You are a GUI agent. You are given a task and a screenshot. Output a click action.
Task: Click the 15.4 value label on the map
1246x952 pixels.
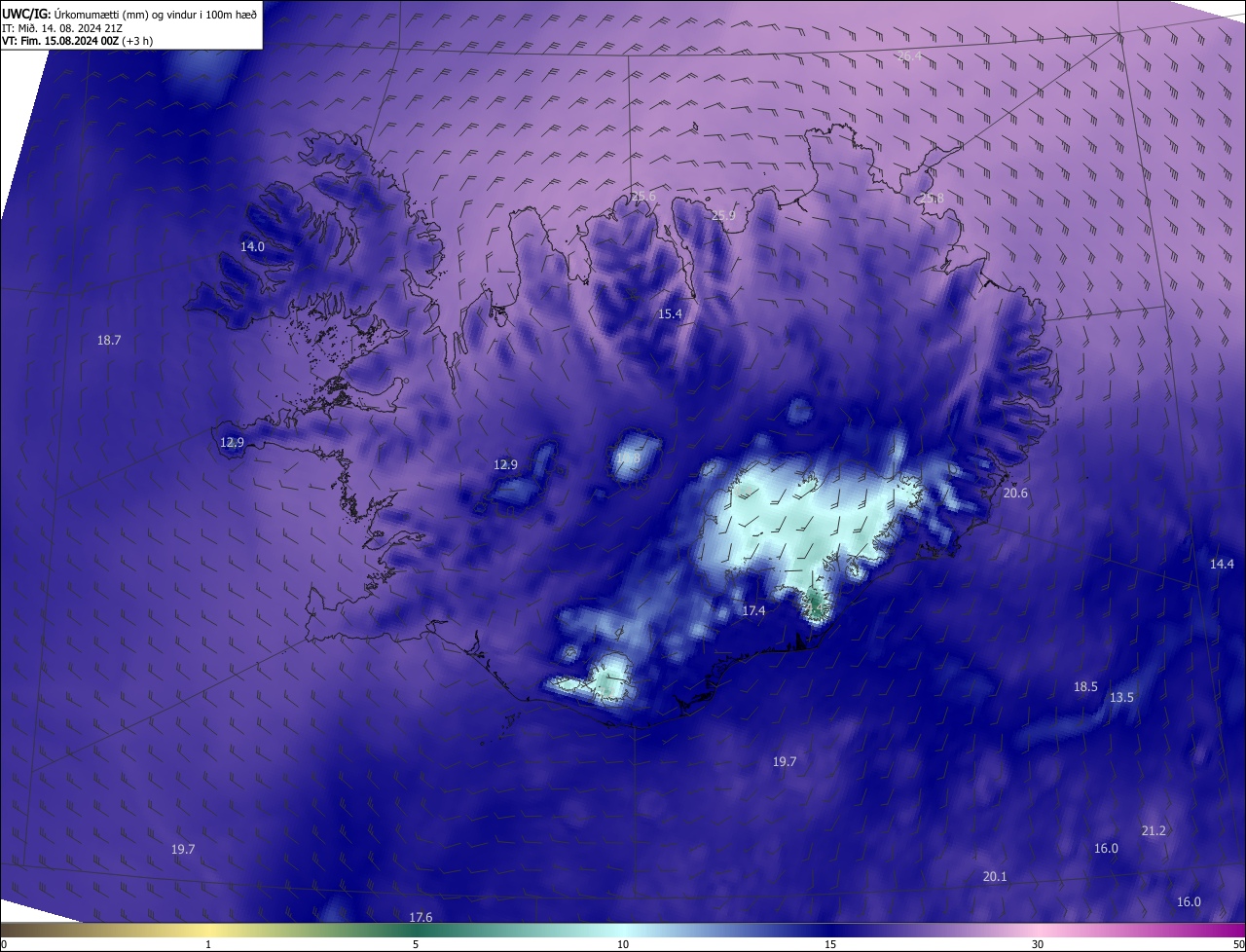(670, 314)
